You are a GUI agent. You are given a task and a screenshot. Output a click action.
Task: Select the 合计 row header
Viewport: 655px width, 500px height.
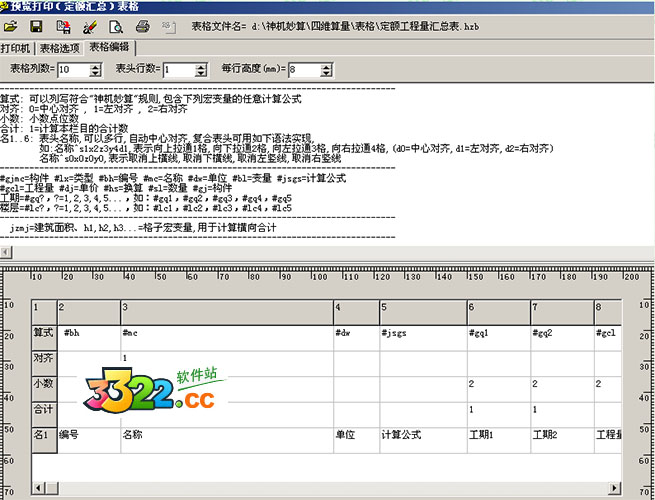pos(44,414)
